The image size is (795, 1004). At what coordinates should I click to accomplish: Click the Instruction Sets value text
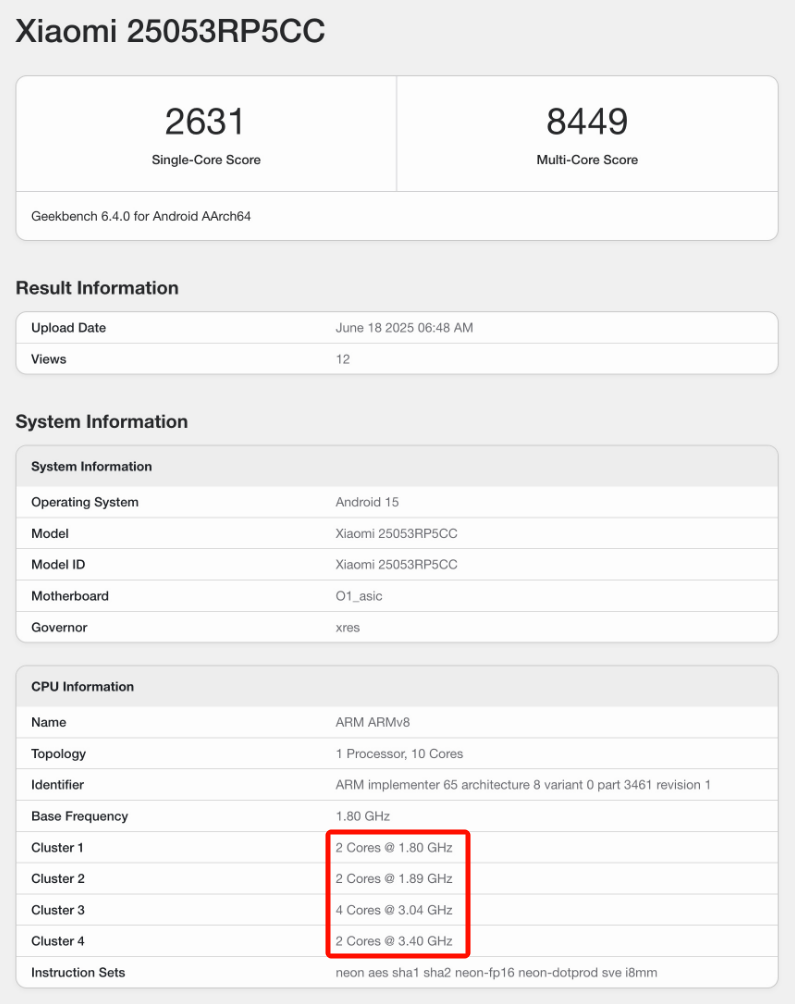tap(496, 972)
